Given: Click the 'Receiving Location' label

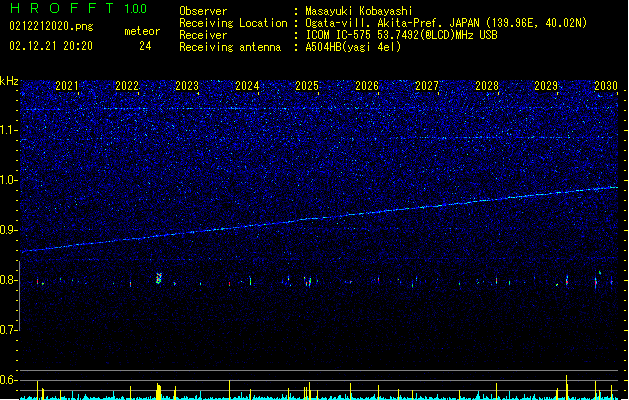Looking at the screenshot, I should pos(233,23).
